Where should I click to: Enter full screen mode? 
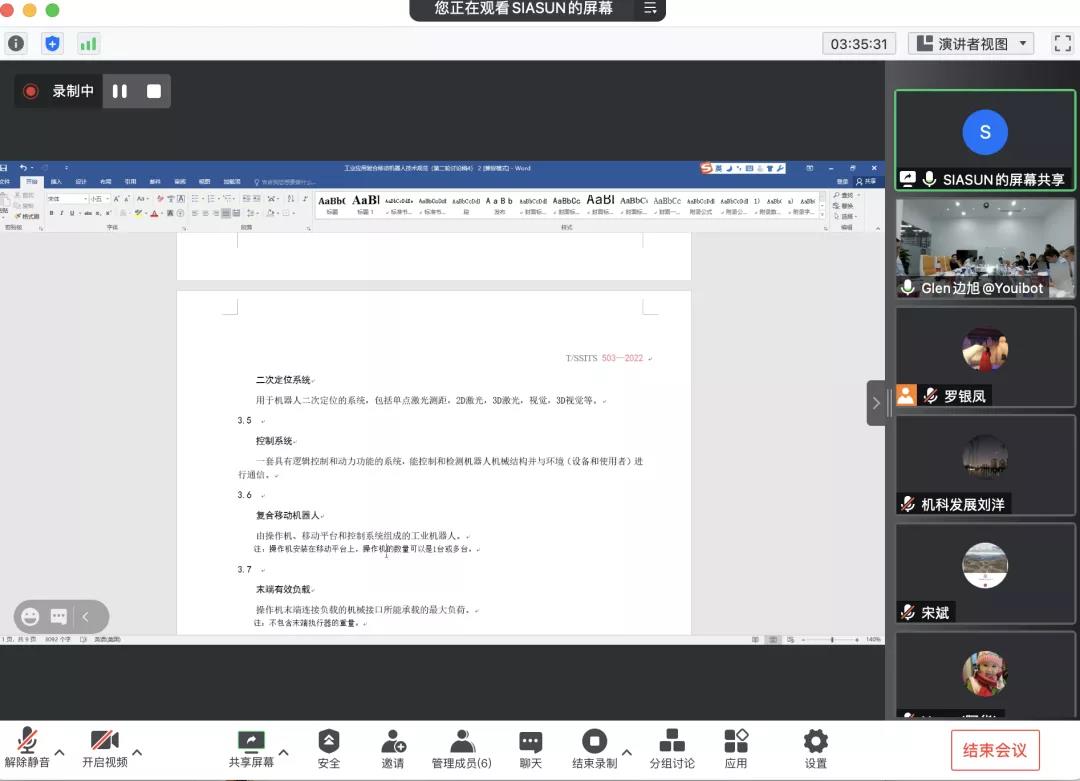tap(1062, 44)
